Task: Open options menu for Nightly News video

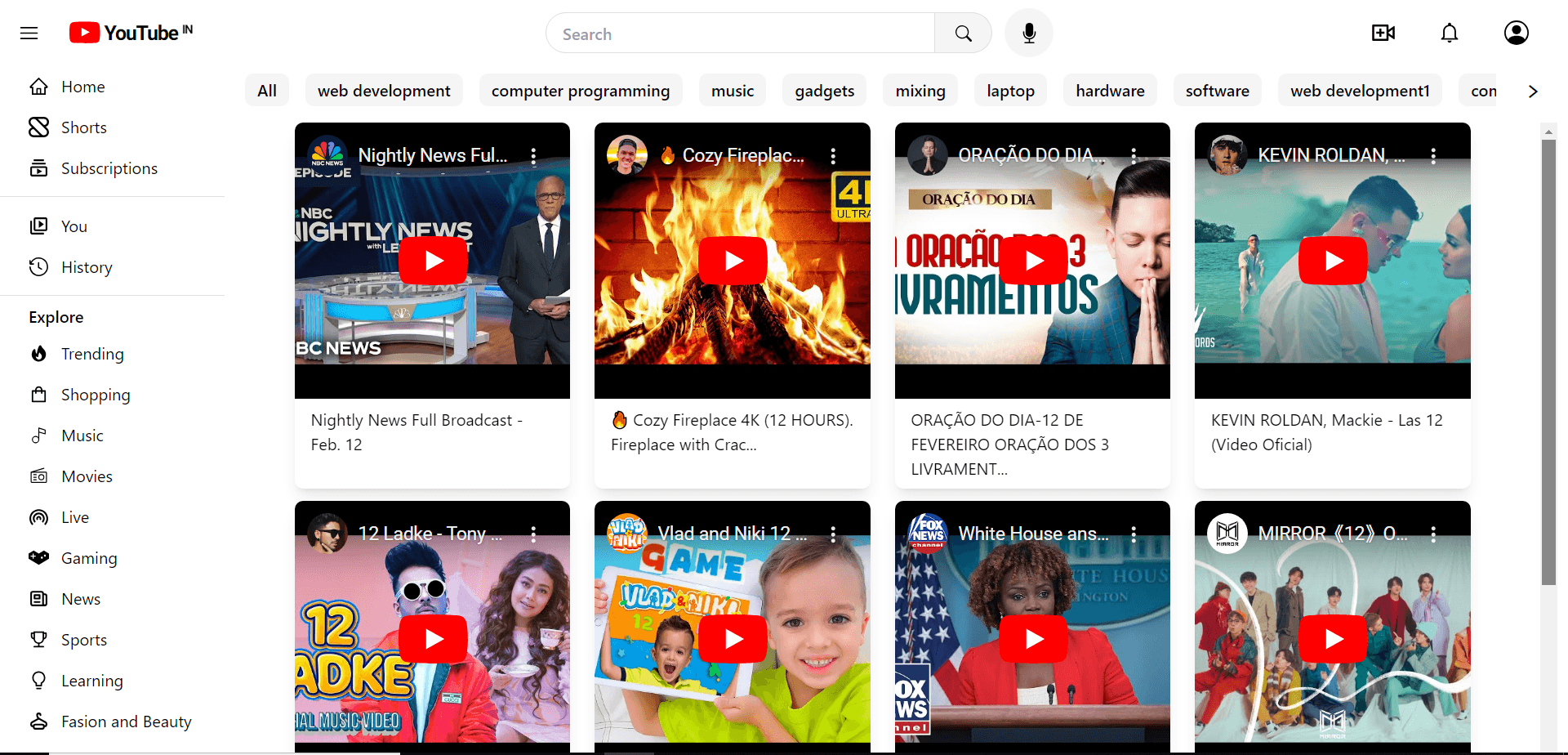Action: click(533, 156)
